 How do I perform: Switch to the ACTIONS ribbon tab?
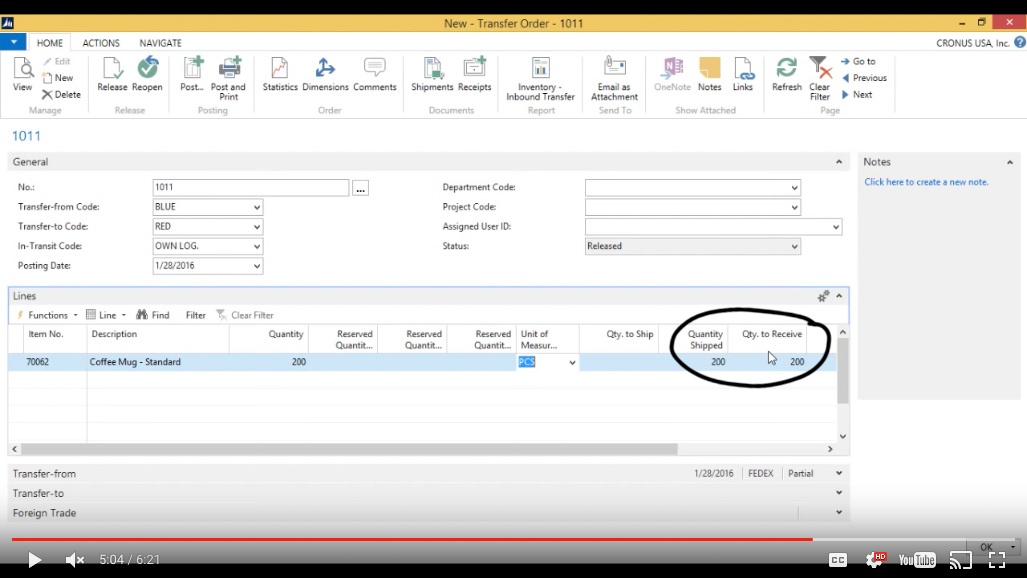point(101,42)
